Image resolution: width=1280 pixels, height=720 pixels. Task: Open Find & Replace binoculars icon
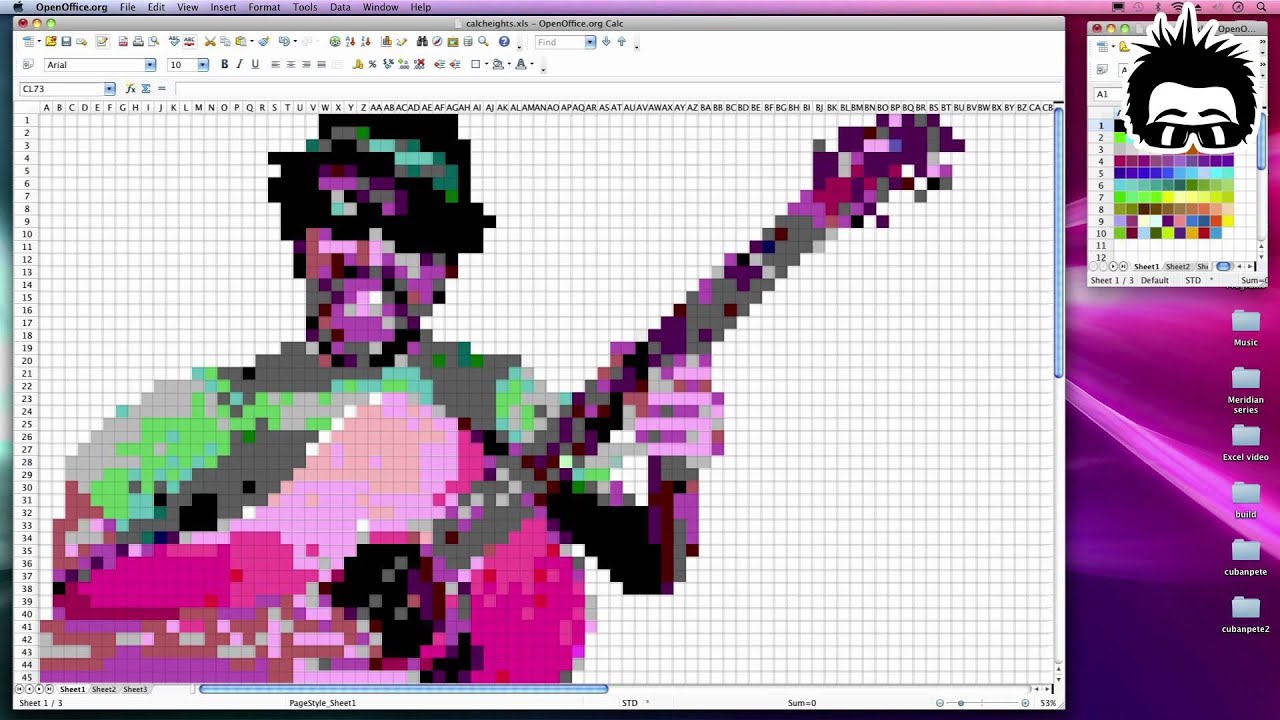coord(422,41)
